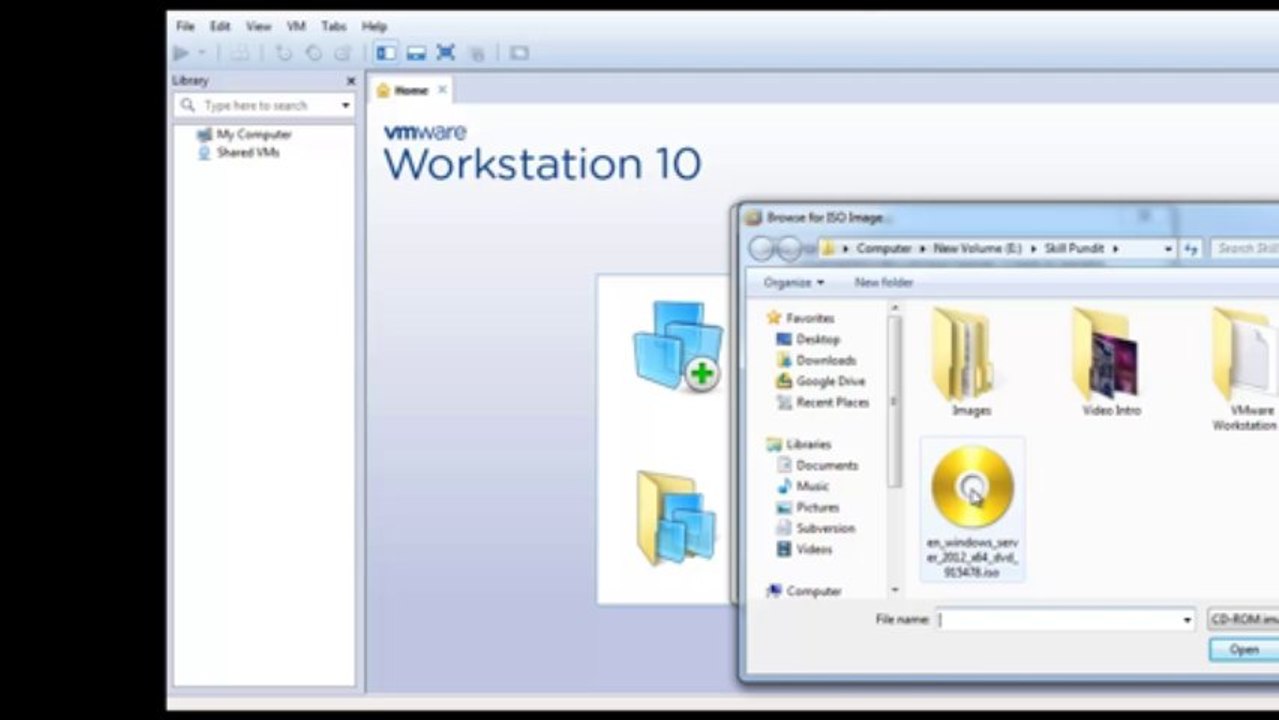This screenshot has height=720, width=1279.
Task: Click the Open button
Action: click(x=1244, y=650)
